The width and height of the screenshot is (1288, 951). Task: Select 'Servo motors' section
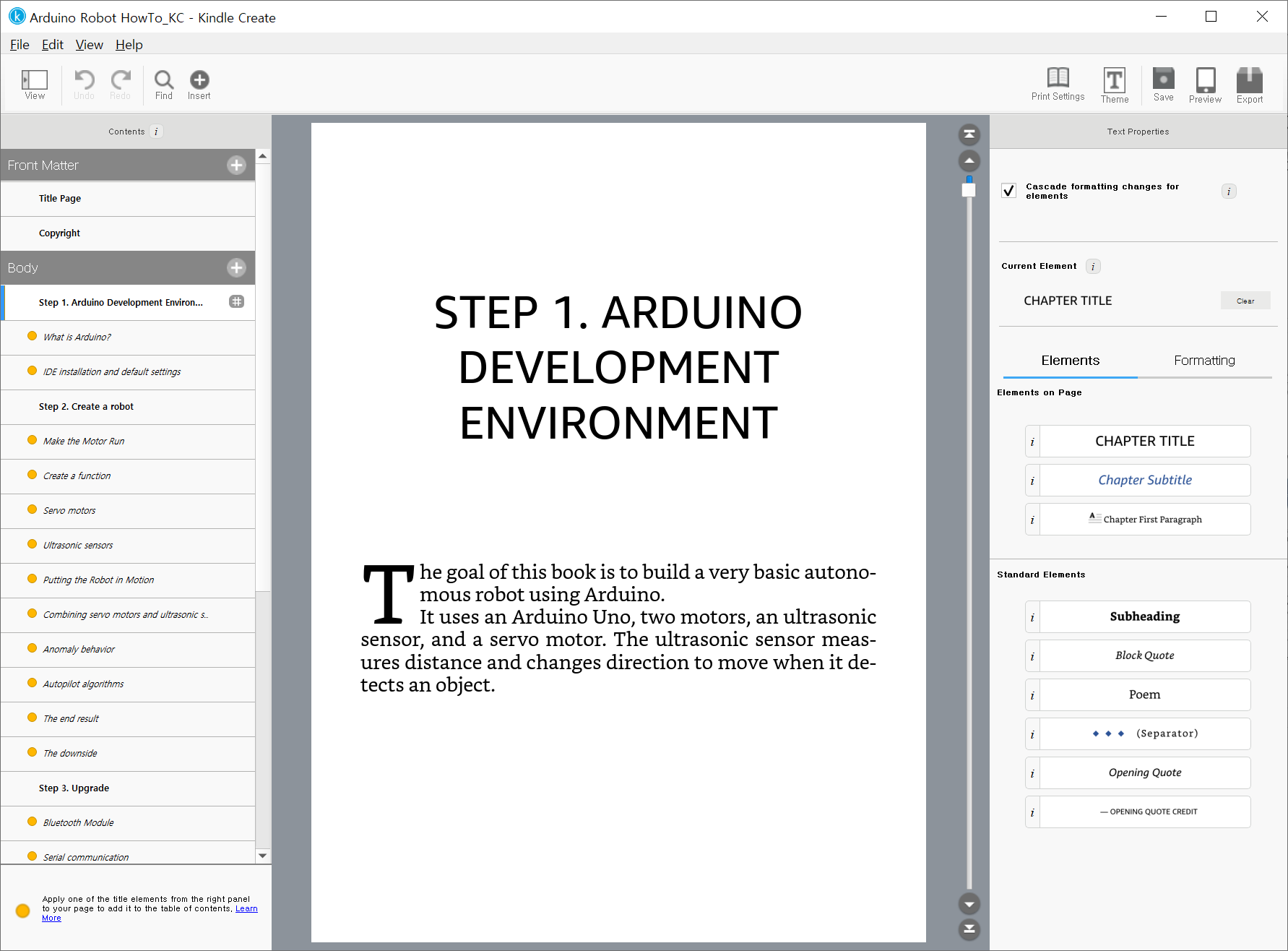tap(128, 511)
